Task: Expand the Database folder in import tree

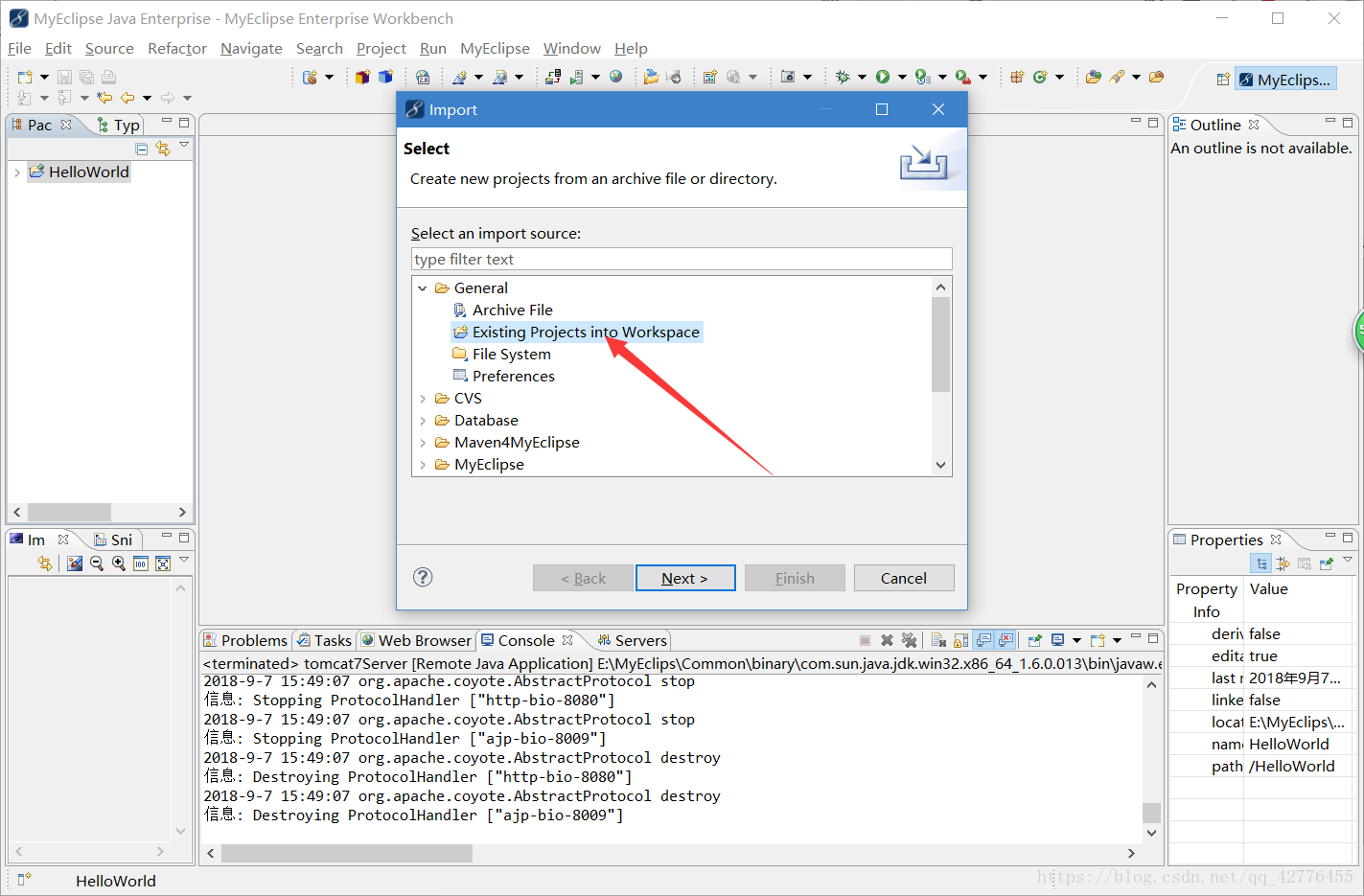Action: click(x=423, y=421)
